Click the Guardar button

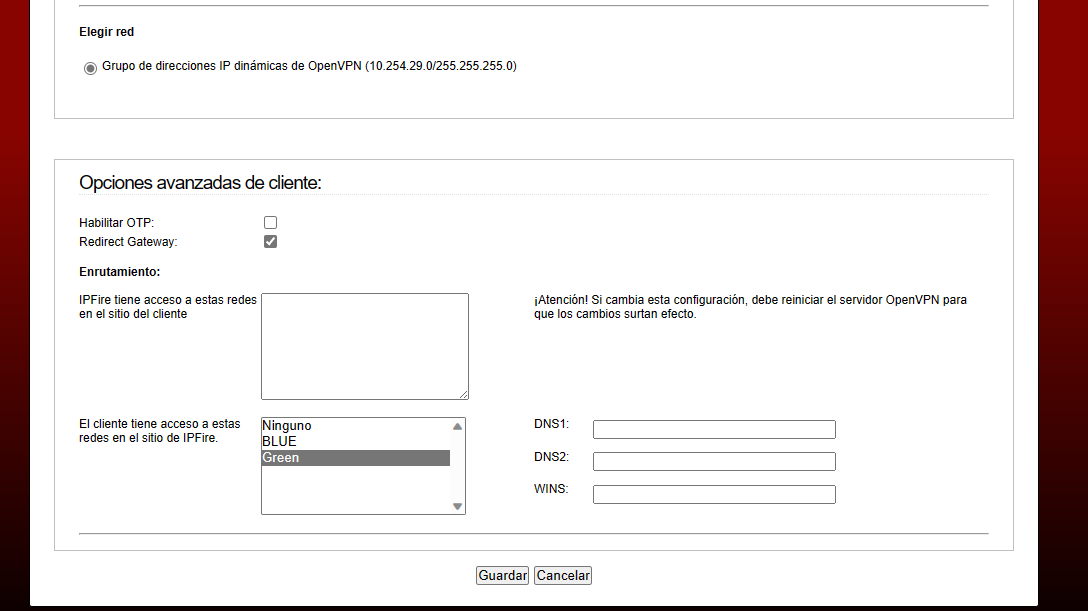(502, 576)
